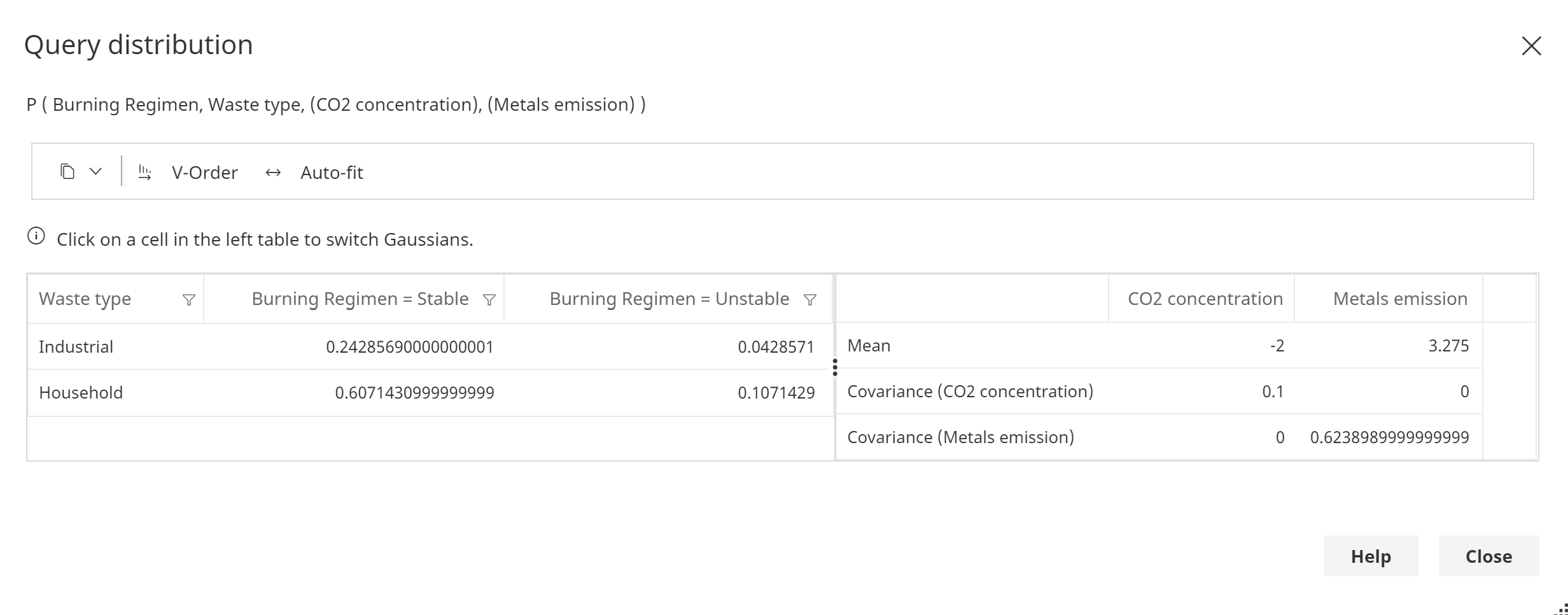Viewport: 1568px width, 615px height.
Task: Select Household Stable probability cell
Action: [414, 393]
